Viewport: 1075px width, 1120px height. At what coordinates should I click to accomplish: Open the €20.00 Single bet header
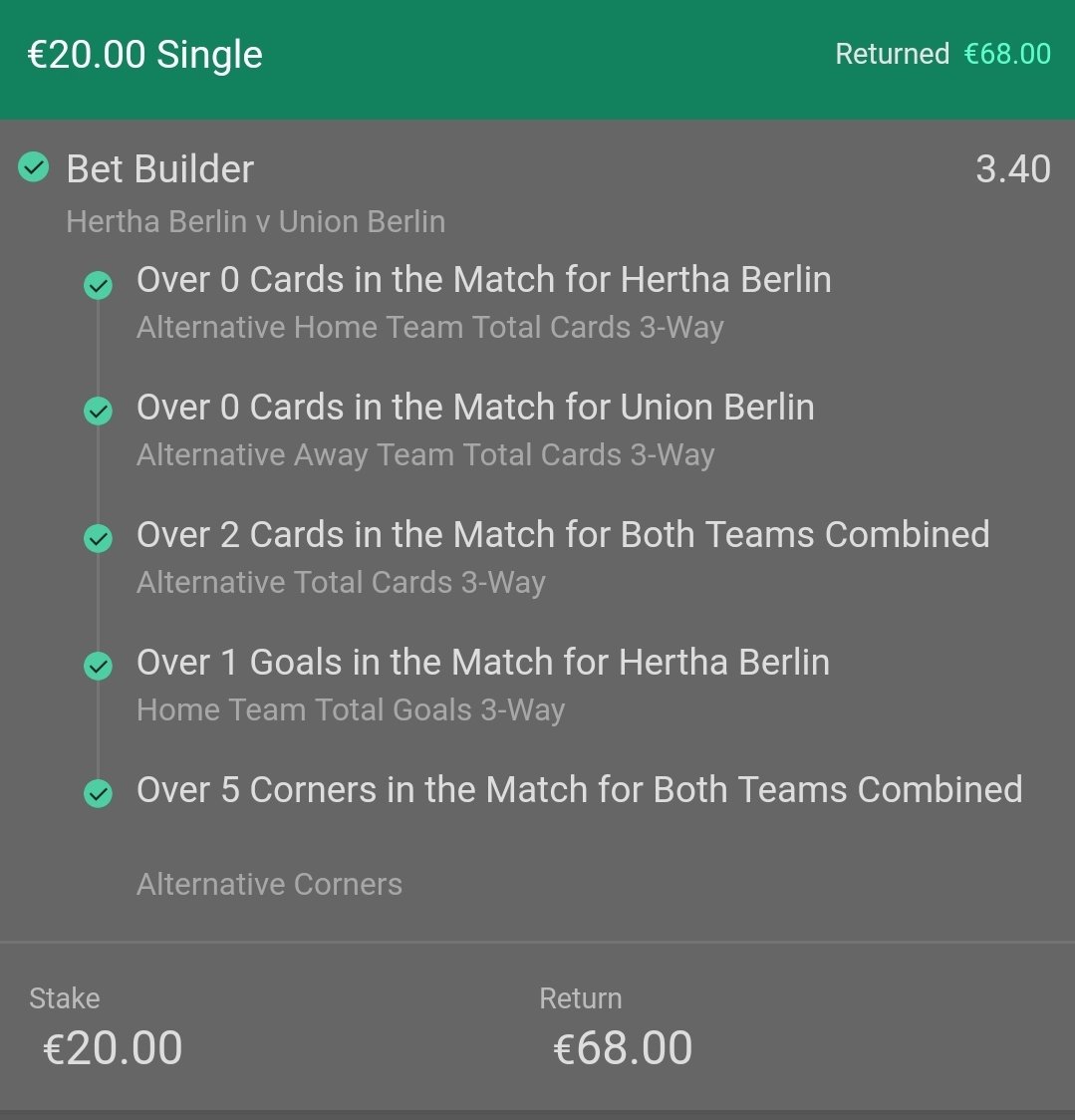(x=145, y=55)
